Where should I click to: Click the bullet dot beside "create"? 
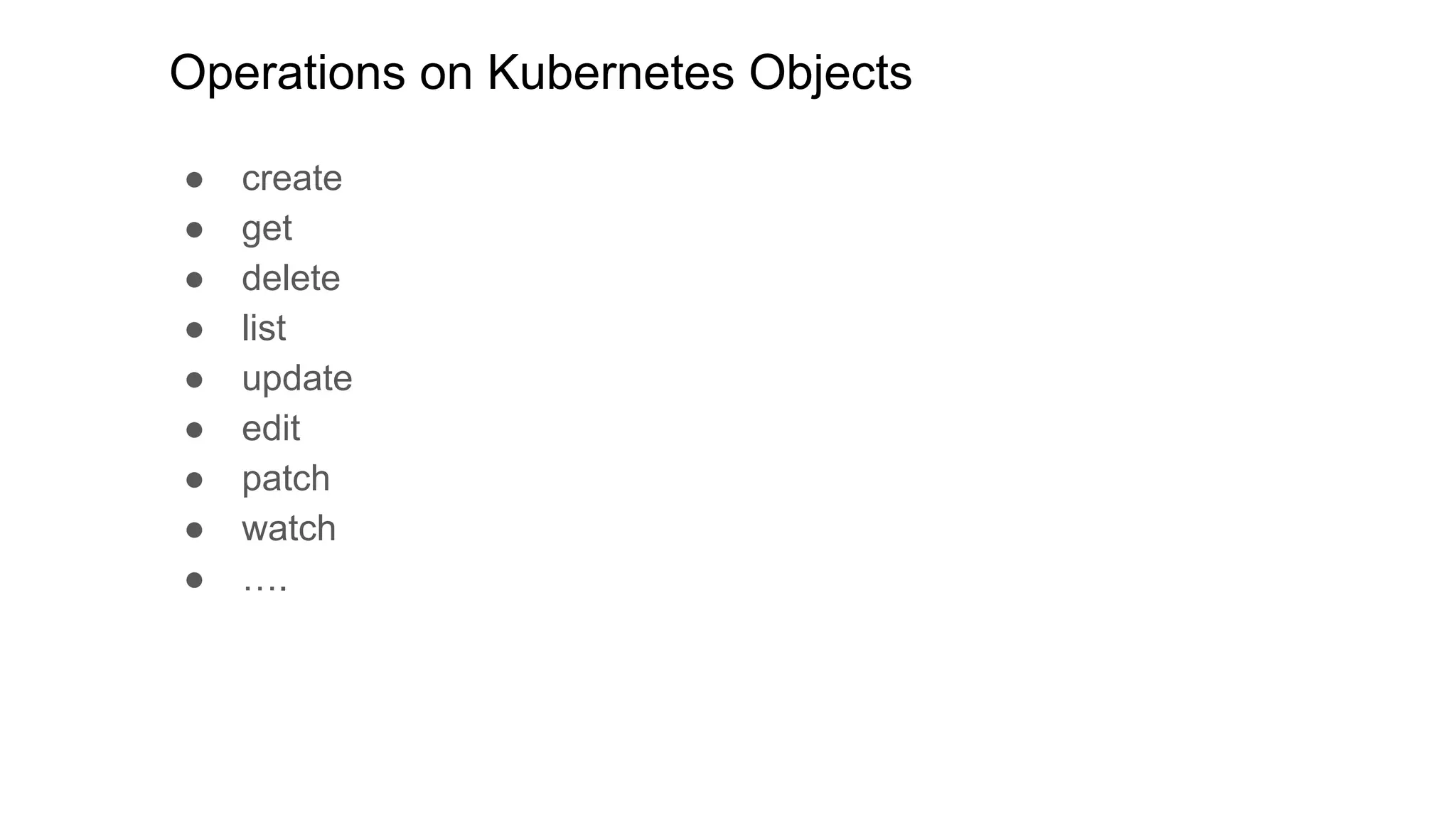(194, 179)
